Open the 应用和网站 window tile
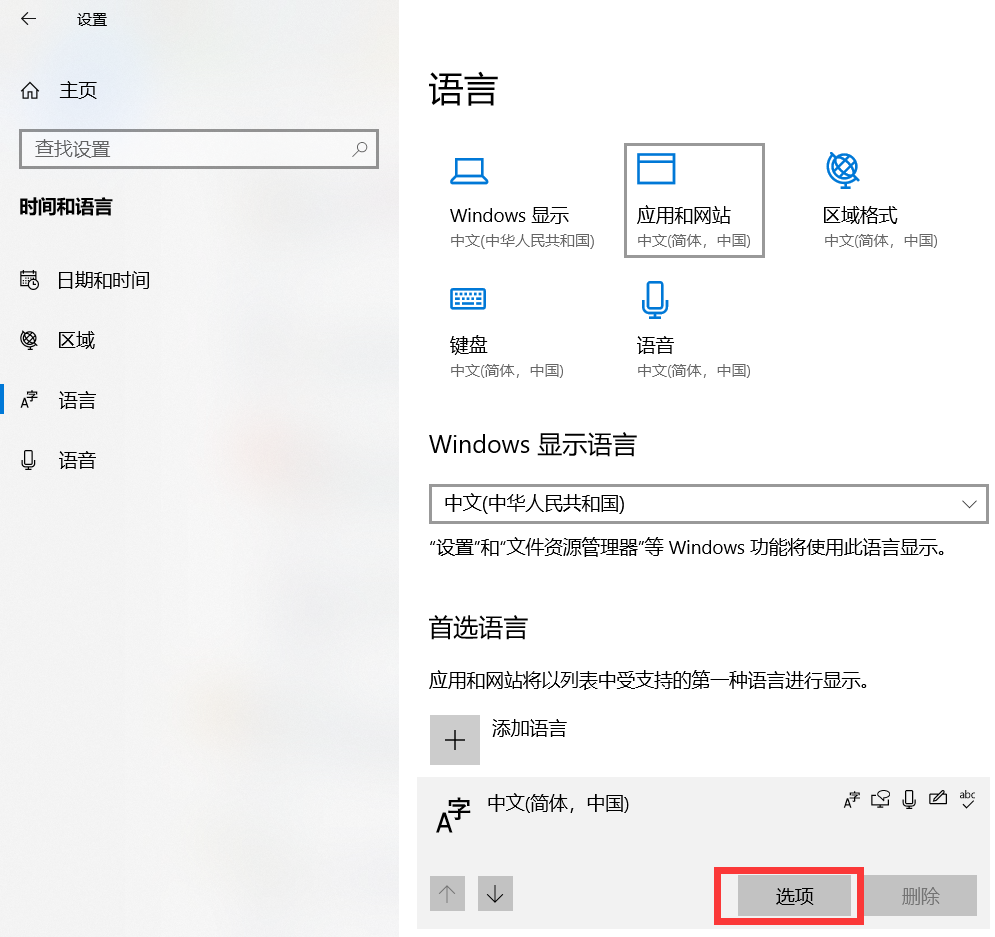Screen dimensions: 995x937 694,200
